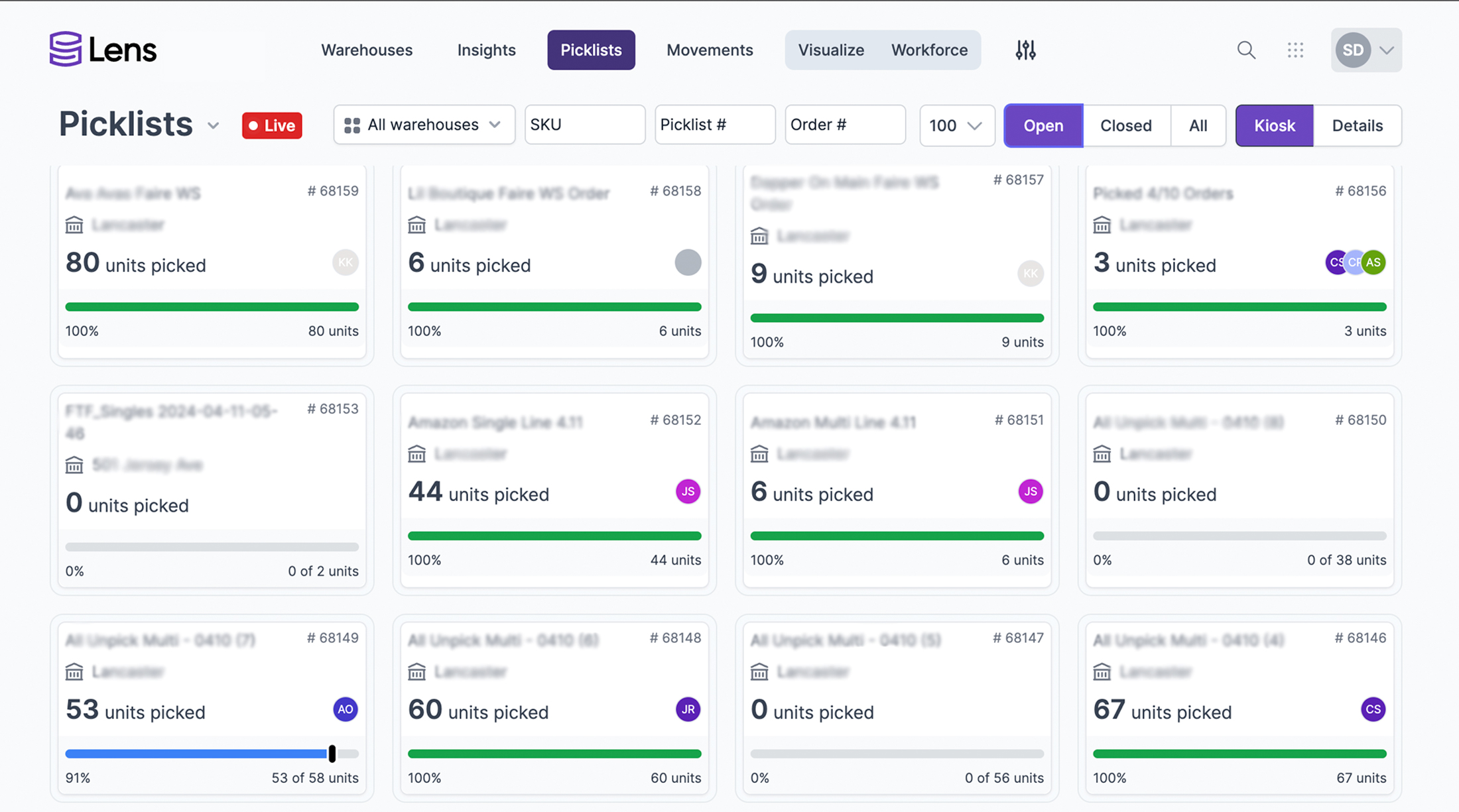This screenshot has width=1459, height=812.
Task: Click the blue progress bar on picklist 68149
Action: pos(199,754)
